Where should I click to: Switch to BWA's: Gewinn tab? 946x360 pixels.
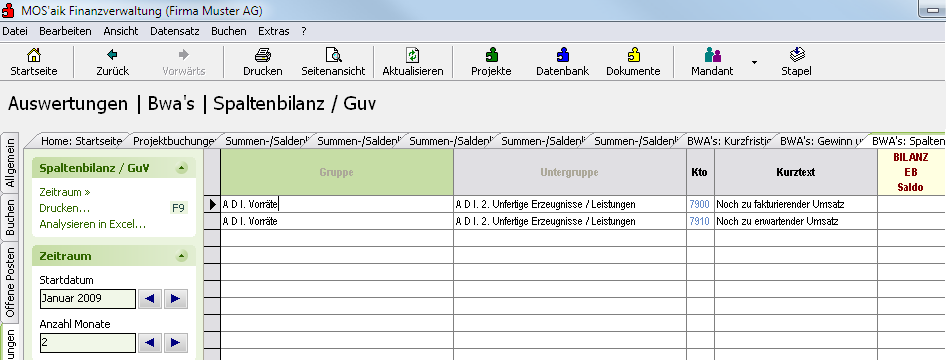point(821,141)
